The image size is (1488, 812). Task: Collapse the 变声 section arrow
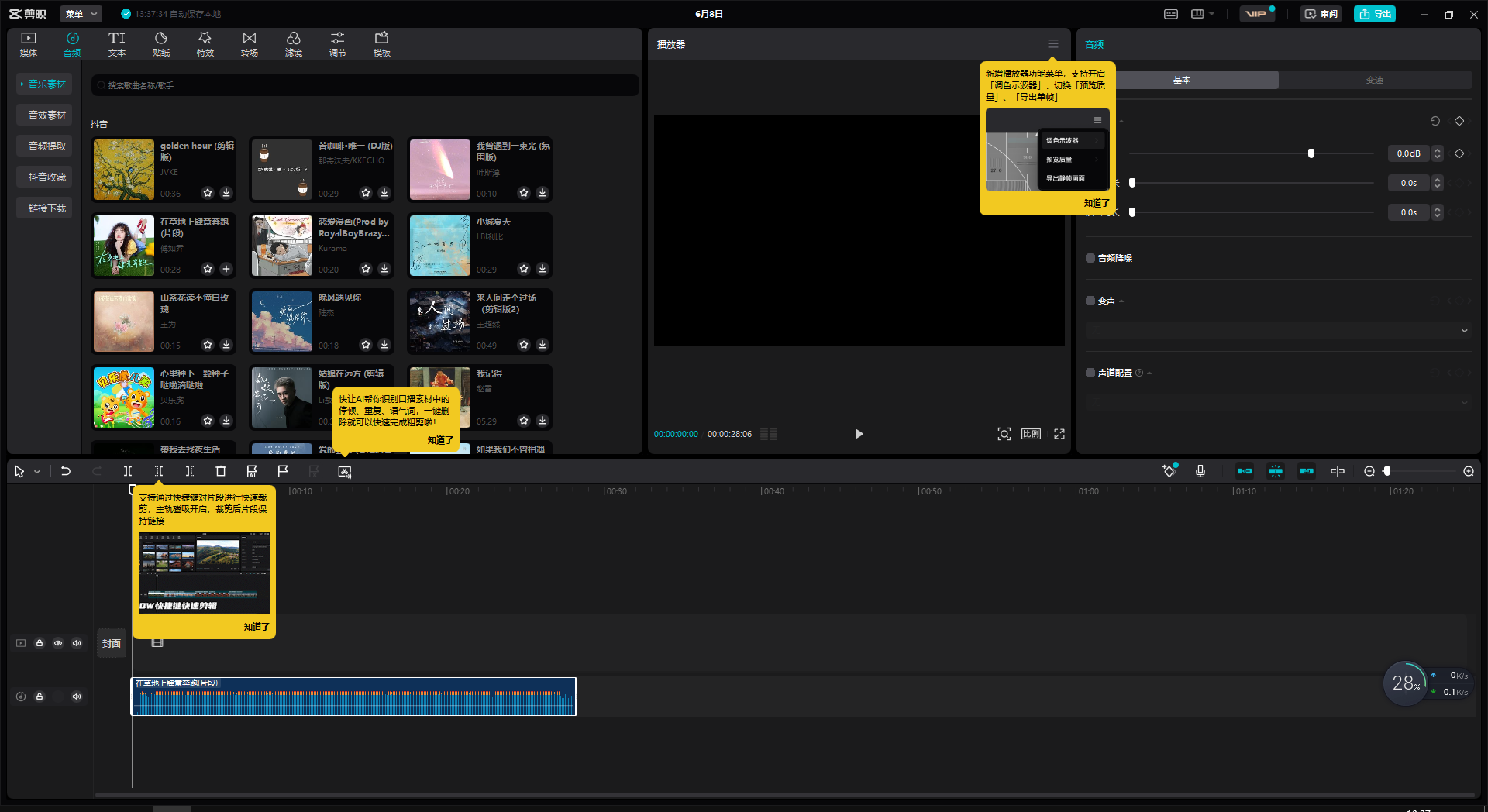pos(1121,301)
